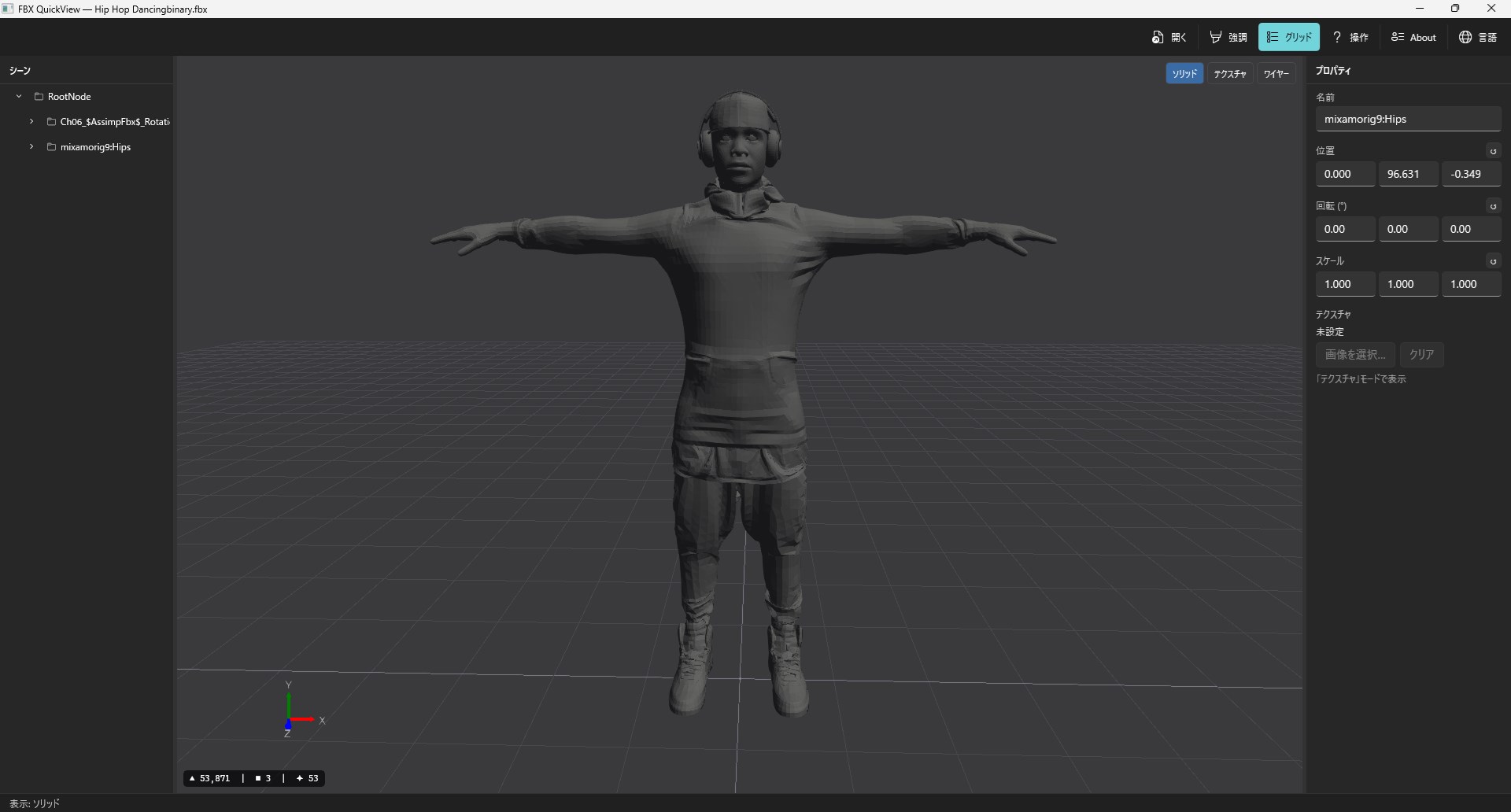Click the last 回転 rotation field

(1472, 229)
